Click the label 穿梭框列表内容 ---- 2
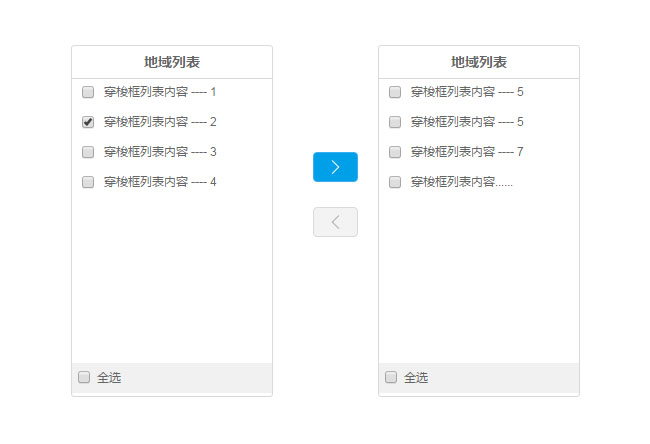The width and height of the screenshot is (650, 444). click(x=160, y=122)
